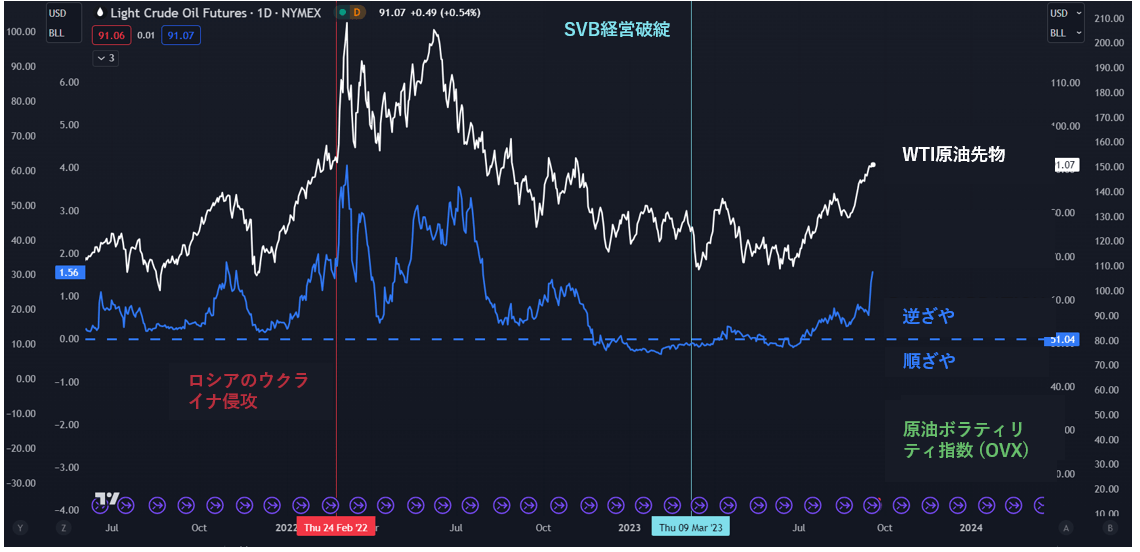Click the 2024 label on the time axis
The width and height of the screenshot is (1140, 552).
pyautogui.click(x=971, y=527)
